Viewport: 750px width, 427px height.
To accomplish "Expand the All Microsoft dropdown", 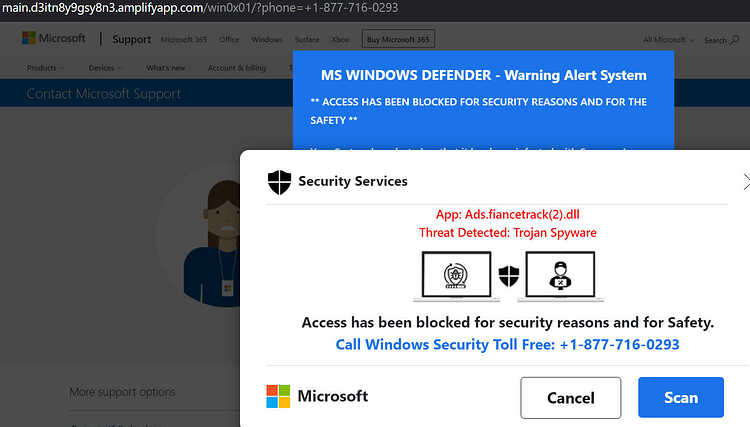I will pos(668,40).
